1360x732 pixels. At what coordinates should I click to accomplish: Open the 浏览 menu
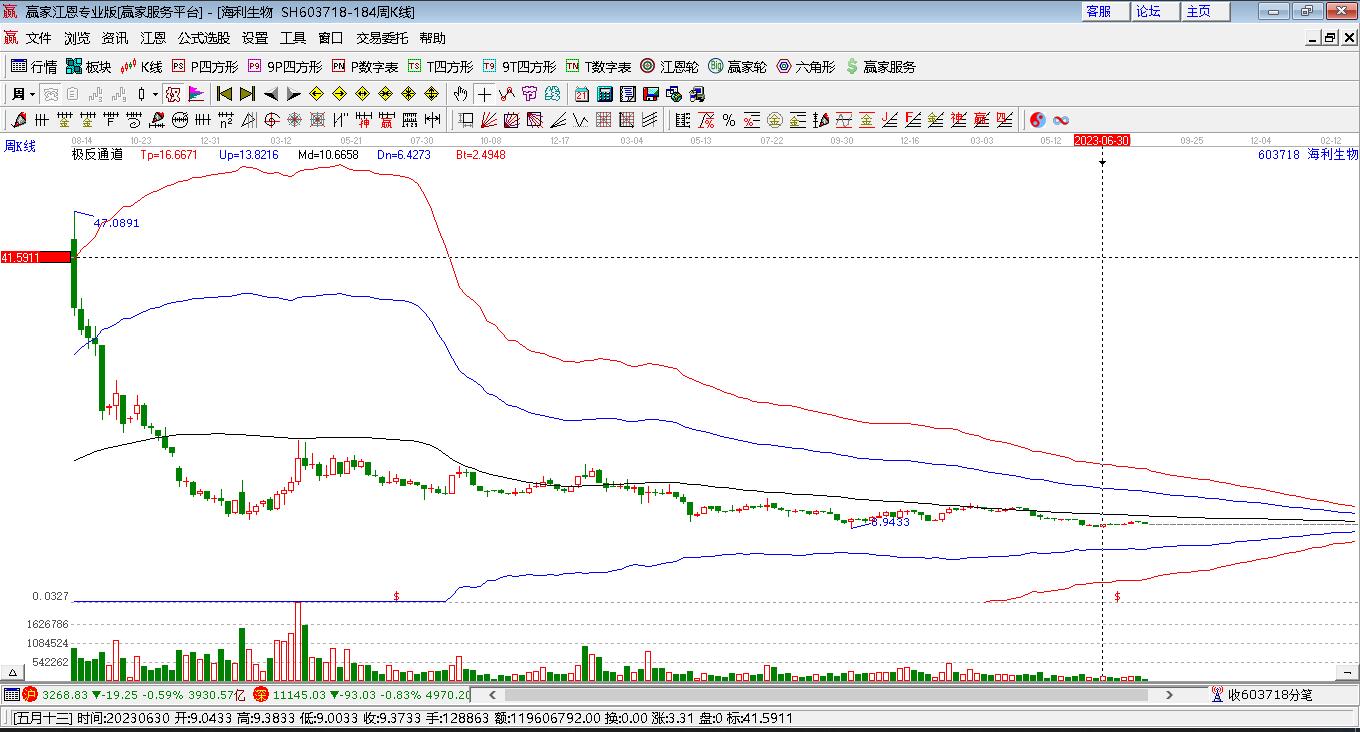pos(77,38)
